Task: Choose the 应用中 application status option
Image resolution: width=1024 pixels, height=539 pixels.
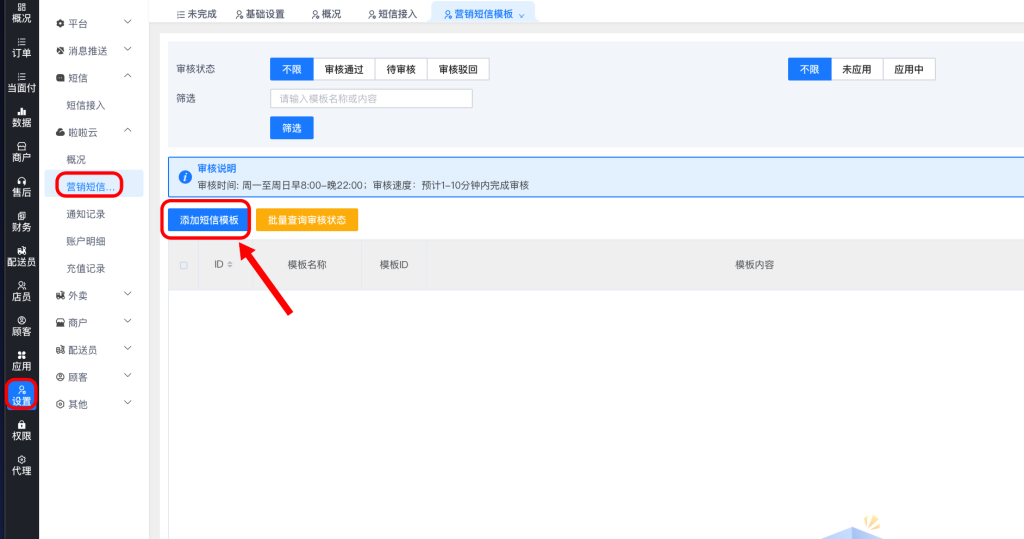Action: (x=908, y=69)
